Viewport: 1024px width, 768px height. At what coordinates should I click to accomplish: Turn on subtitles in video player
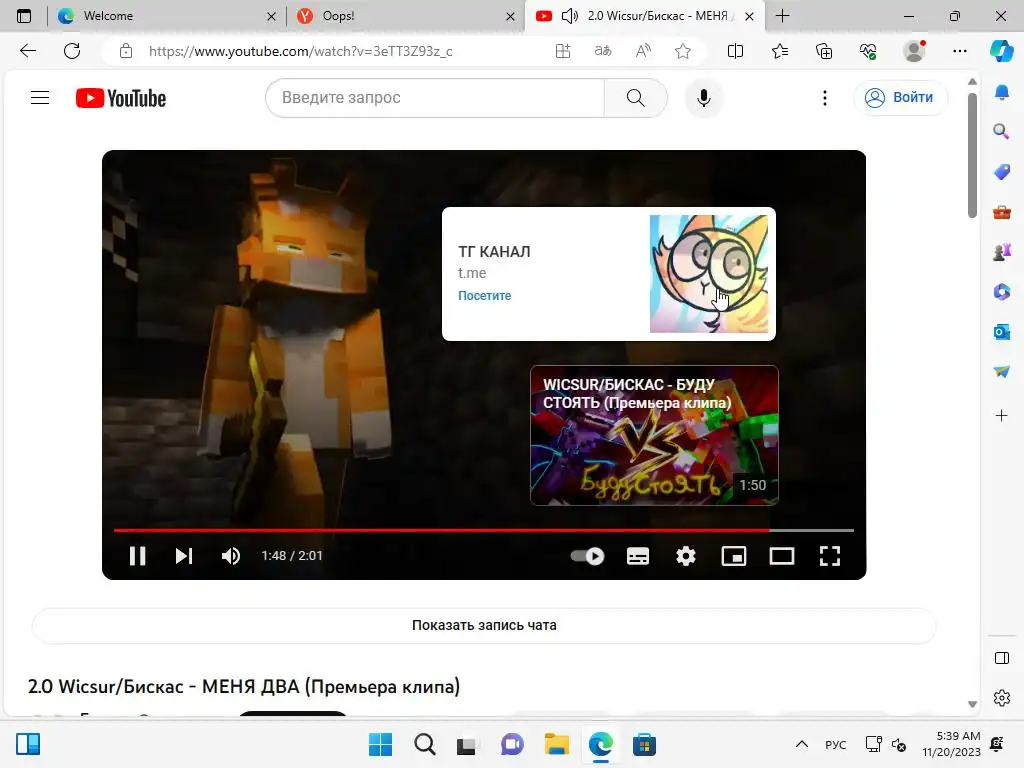click(637, 556)
